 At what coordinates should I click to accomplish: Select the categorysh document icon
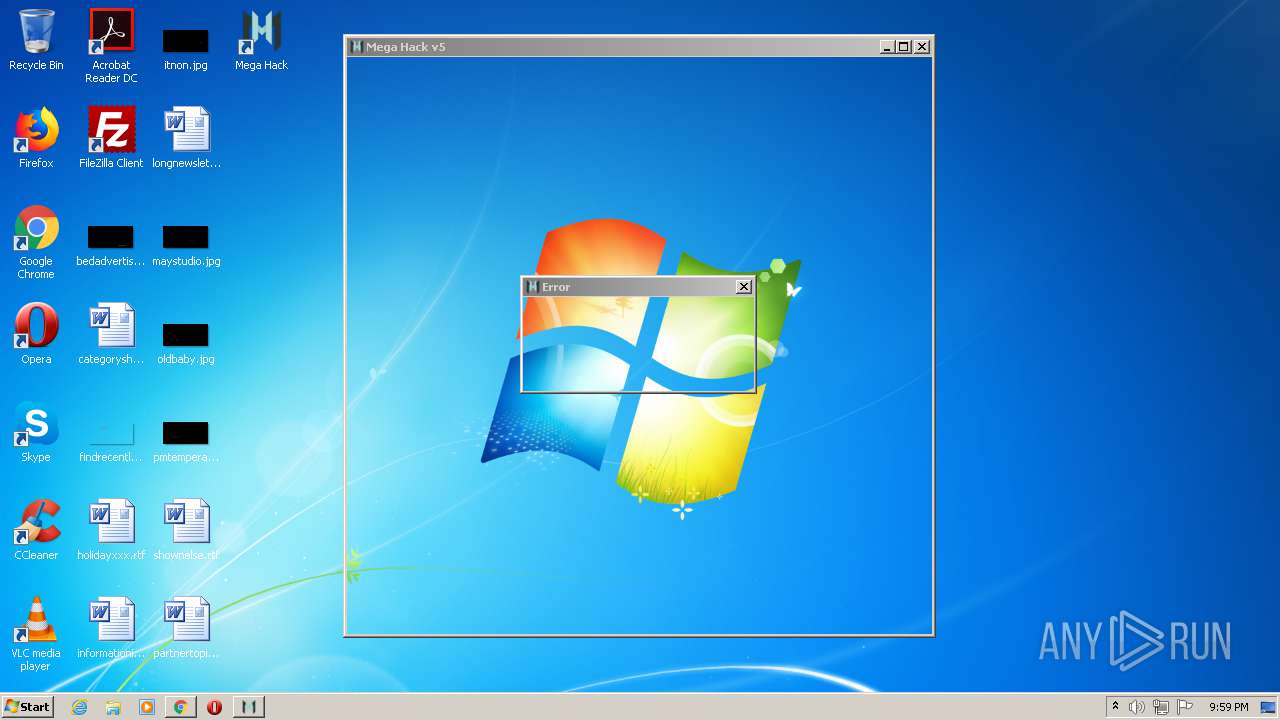[111, 334]
